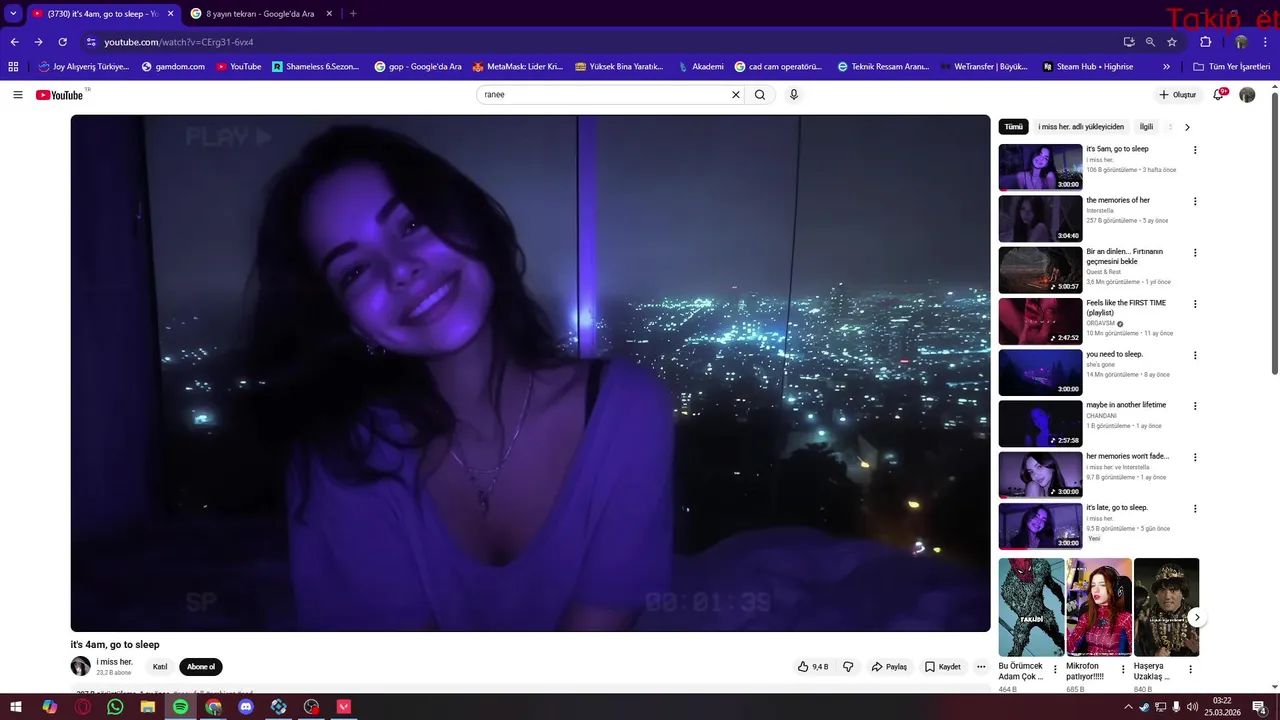Open Chrome zoom magnifier in address bar
This screenshot has height=720, width=1280.
tap(1150, 42)
